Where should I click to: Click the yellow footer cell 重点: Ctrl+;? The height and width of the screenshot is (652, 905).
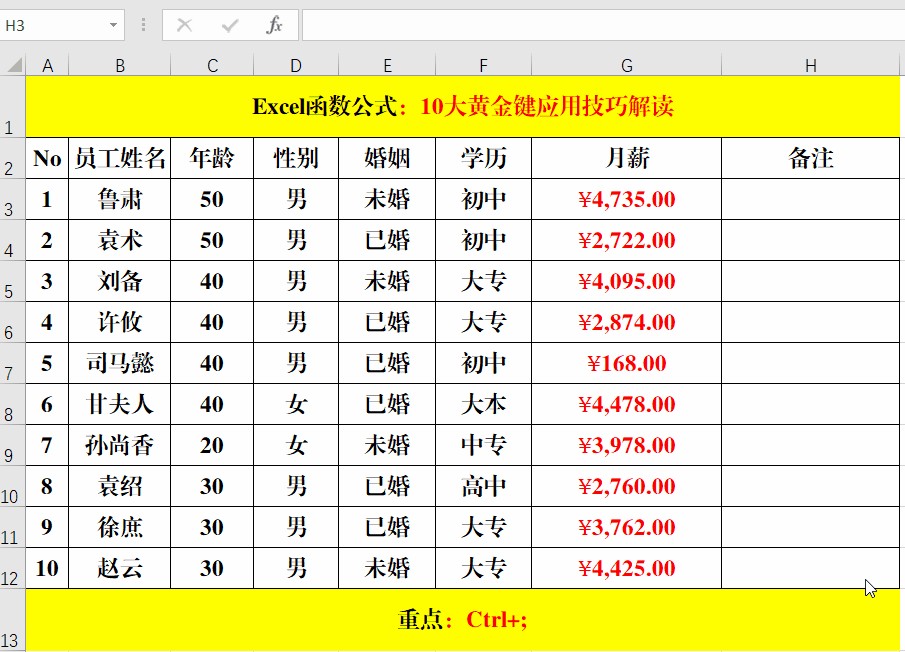462,620
